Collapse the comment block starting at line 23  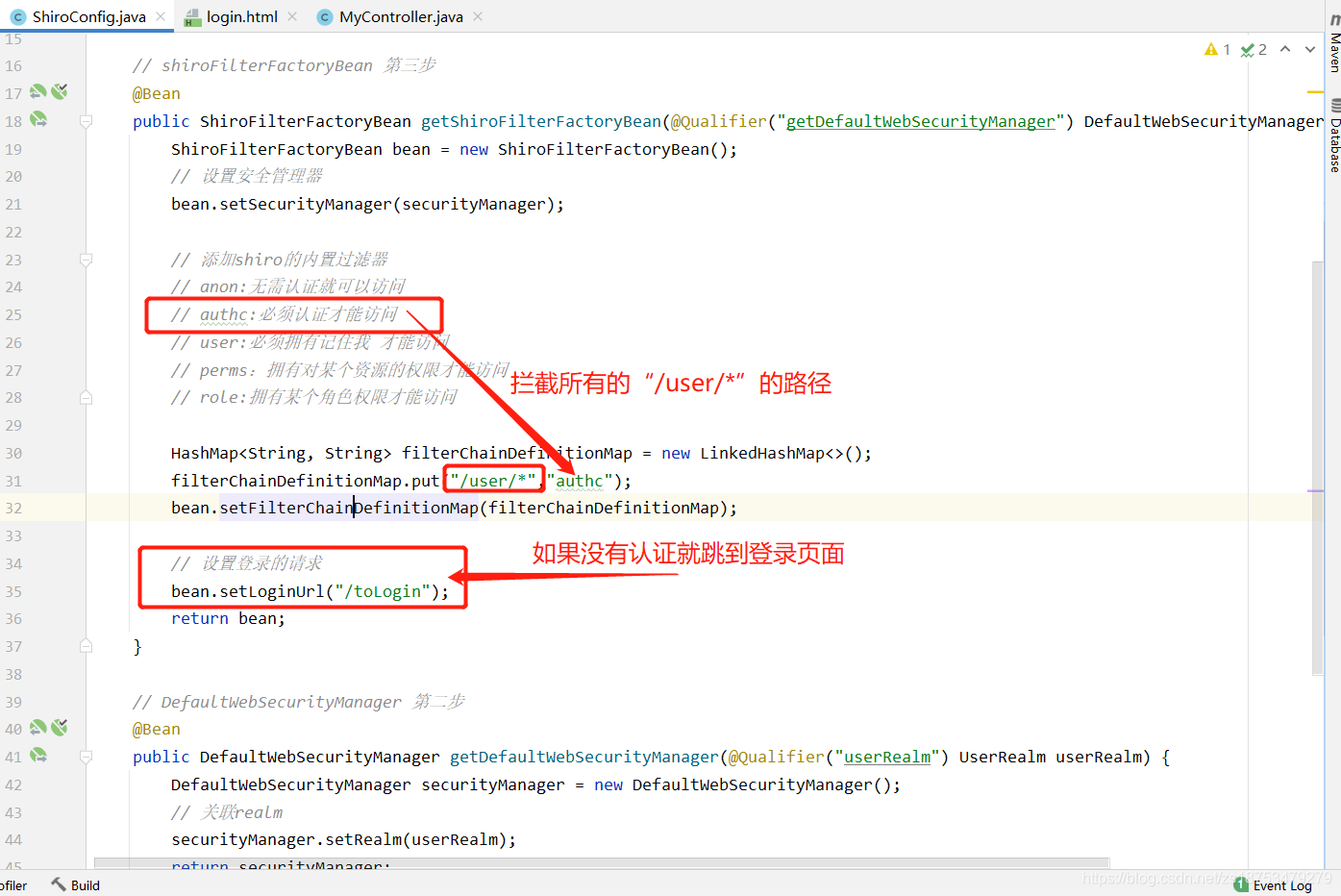(x=86, y=260)
